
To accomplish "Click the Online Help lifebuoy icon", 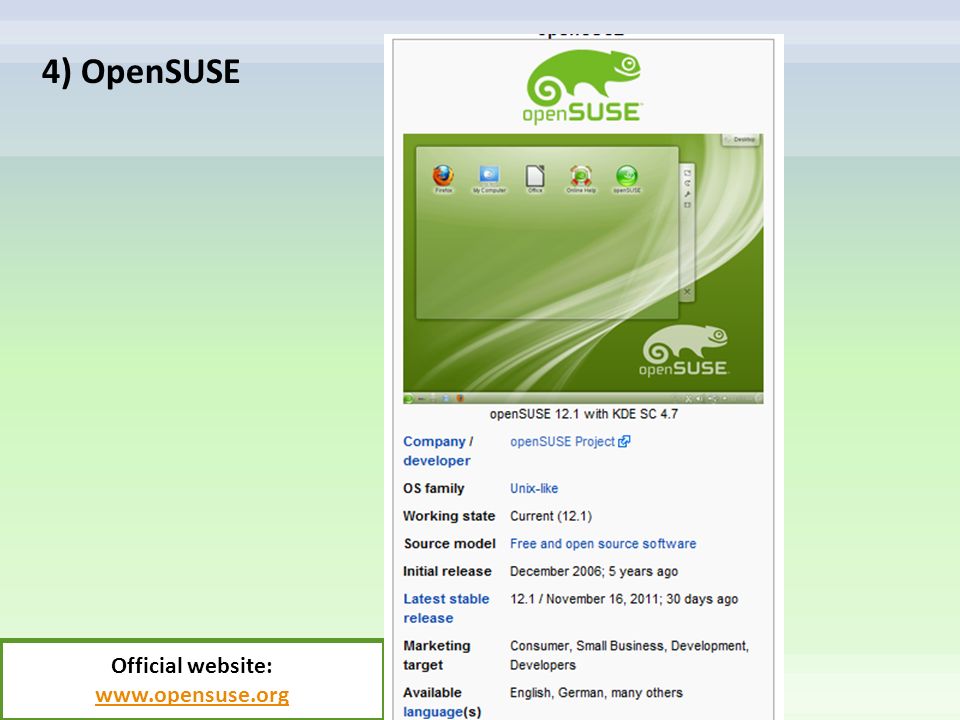I will pos(580,178).
